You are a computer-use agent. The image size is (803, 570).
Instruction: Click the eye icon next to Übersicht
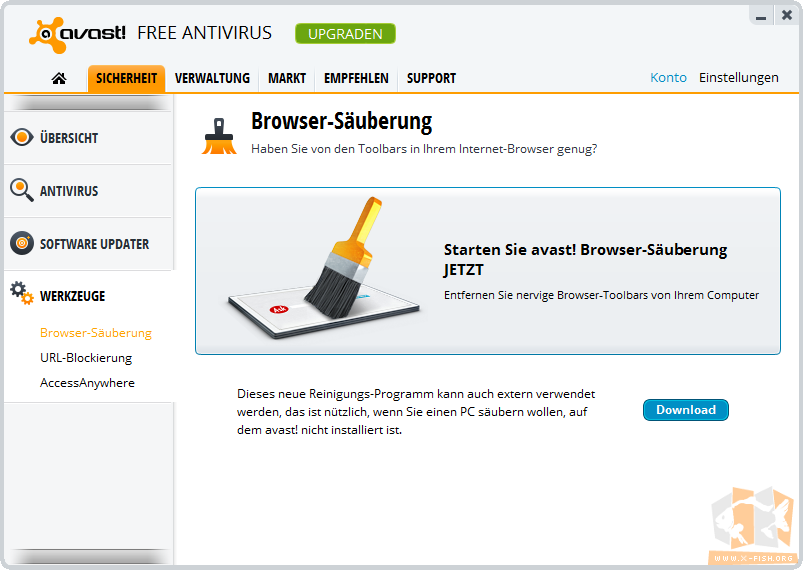pyautogui.click(x=22, y=137)
